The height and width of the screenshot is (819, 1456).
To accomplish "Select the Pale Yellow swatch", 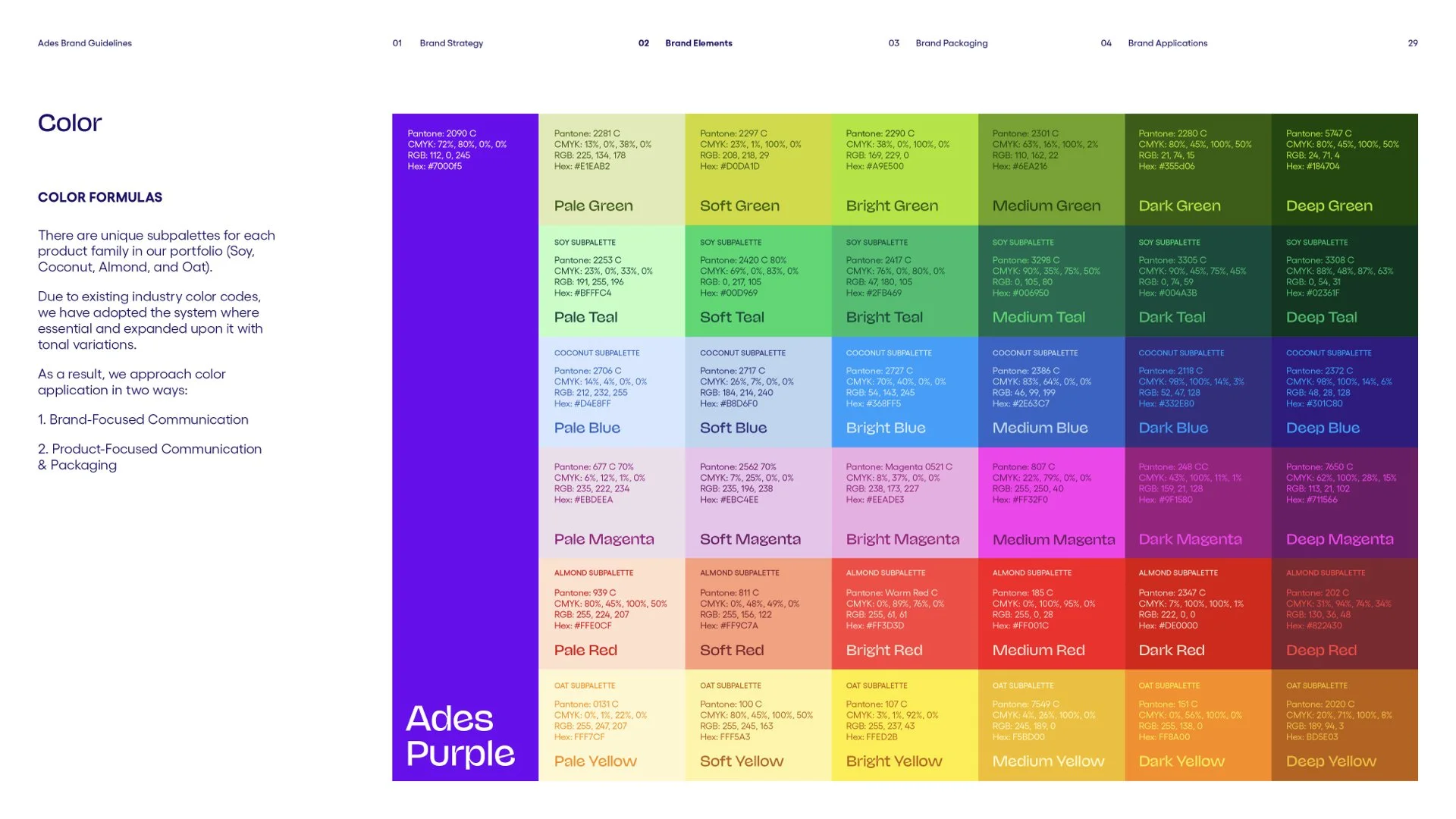I will tap(612, 725).
